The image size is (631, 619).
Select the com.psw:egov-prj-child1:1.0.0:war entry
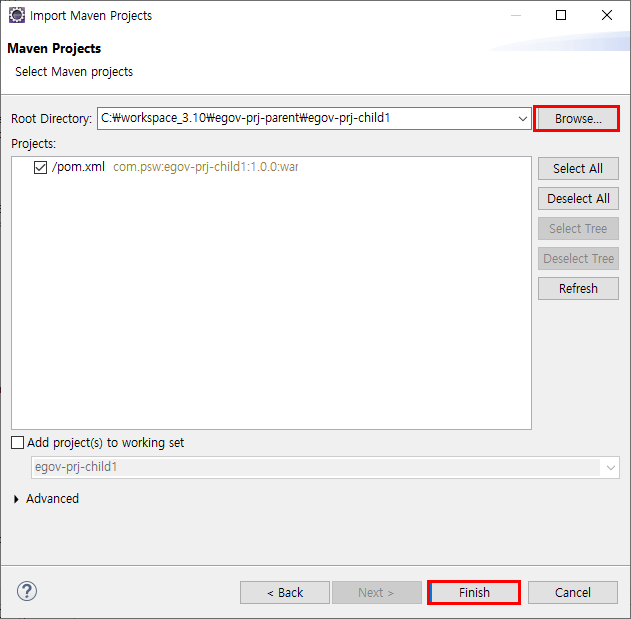pos(206,167)
